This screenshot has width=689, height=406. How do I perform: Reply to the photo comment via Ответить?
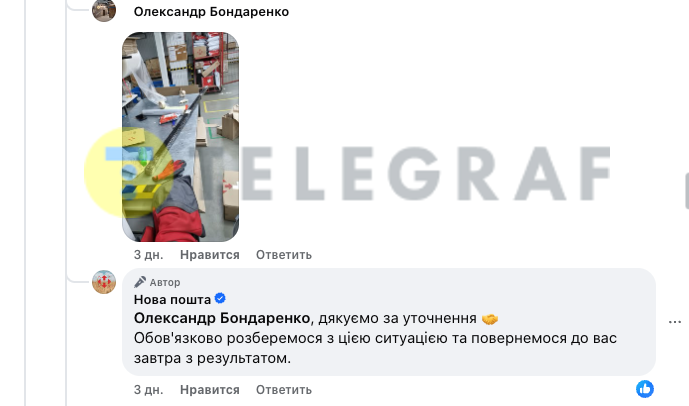pyautogui.click(x=284, y=255)
